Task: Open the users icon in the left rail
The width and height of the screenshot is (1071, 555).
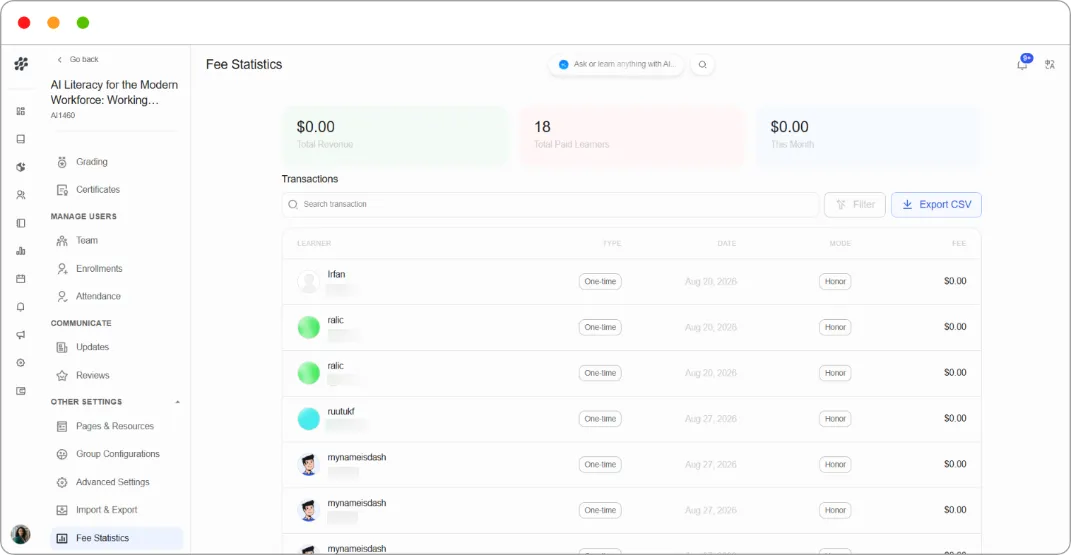Action: coord(20,195)
